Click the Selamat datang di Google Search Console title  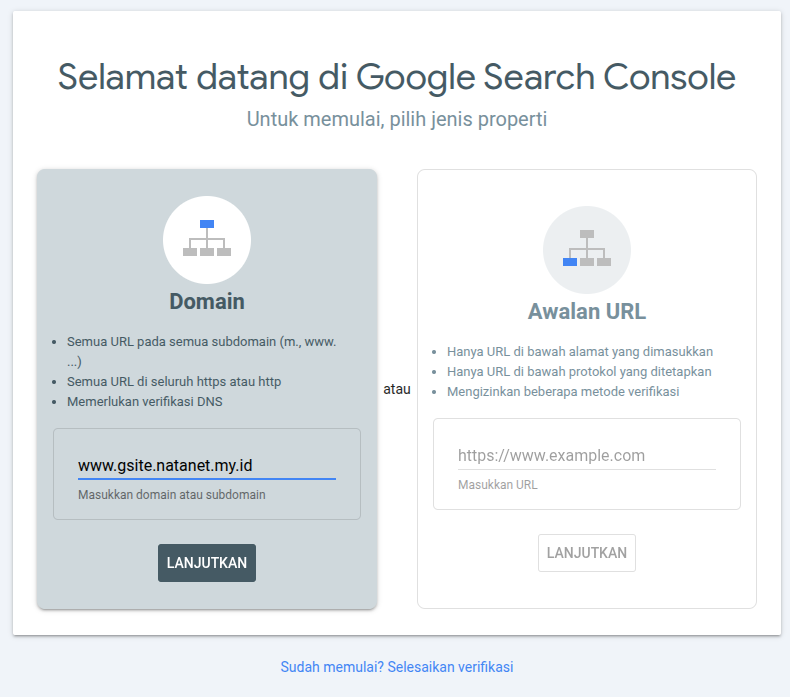click(397, 77)
